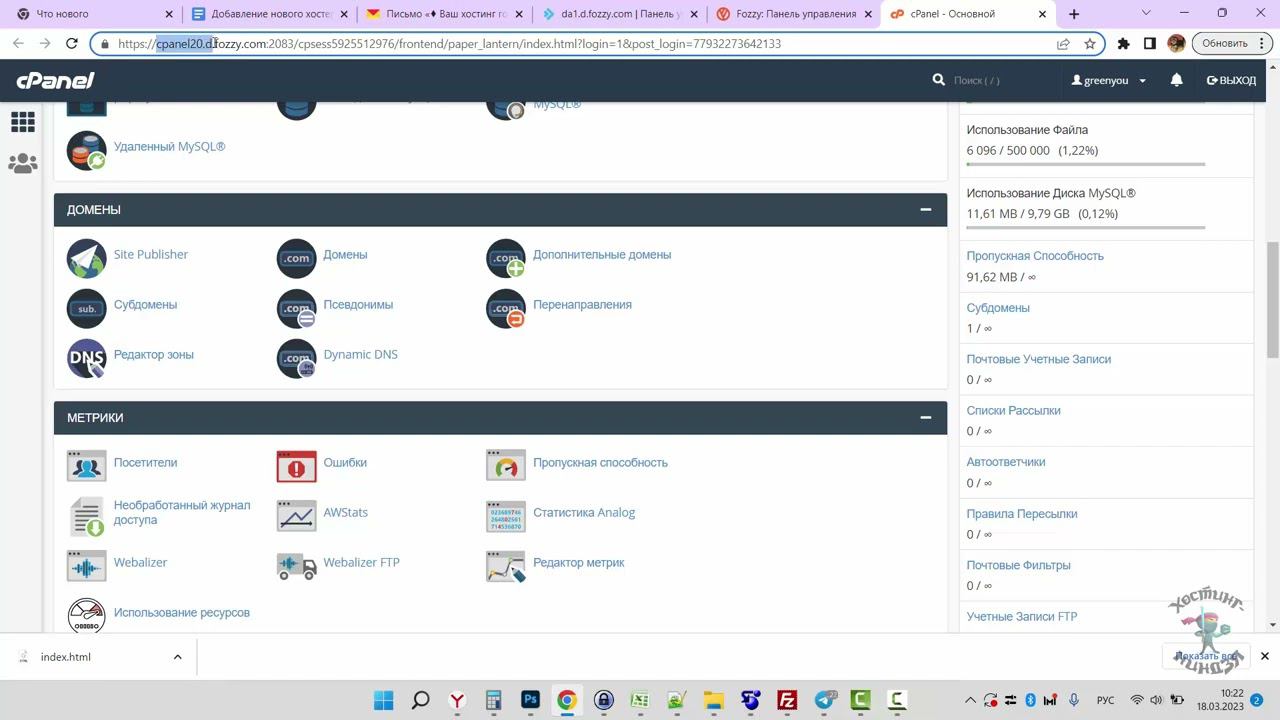Viewport: 1280px width, 720px height.
Task: Open 'Почтовые Учетные Записи' sidebar link
Action: 1039,359
